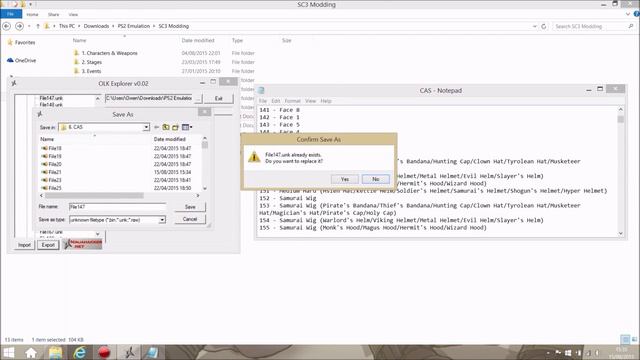640x360 pixels.
Task: Sort Save As list by Date modified column
Action: coord(169,139)
